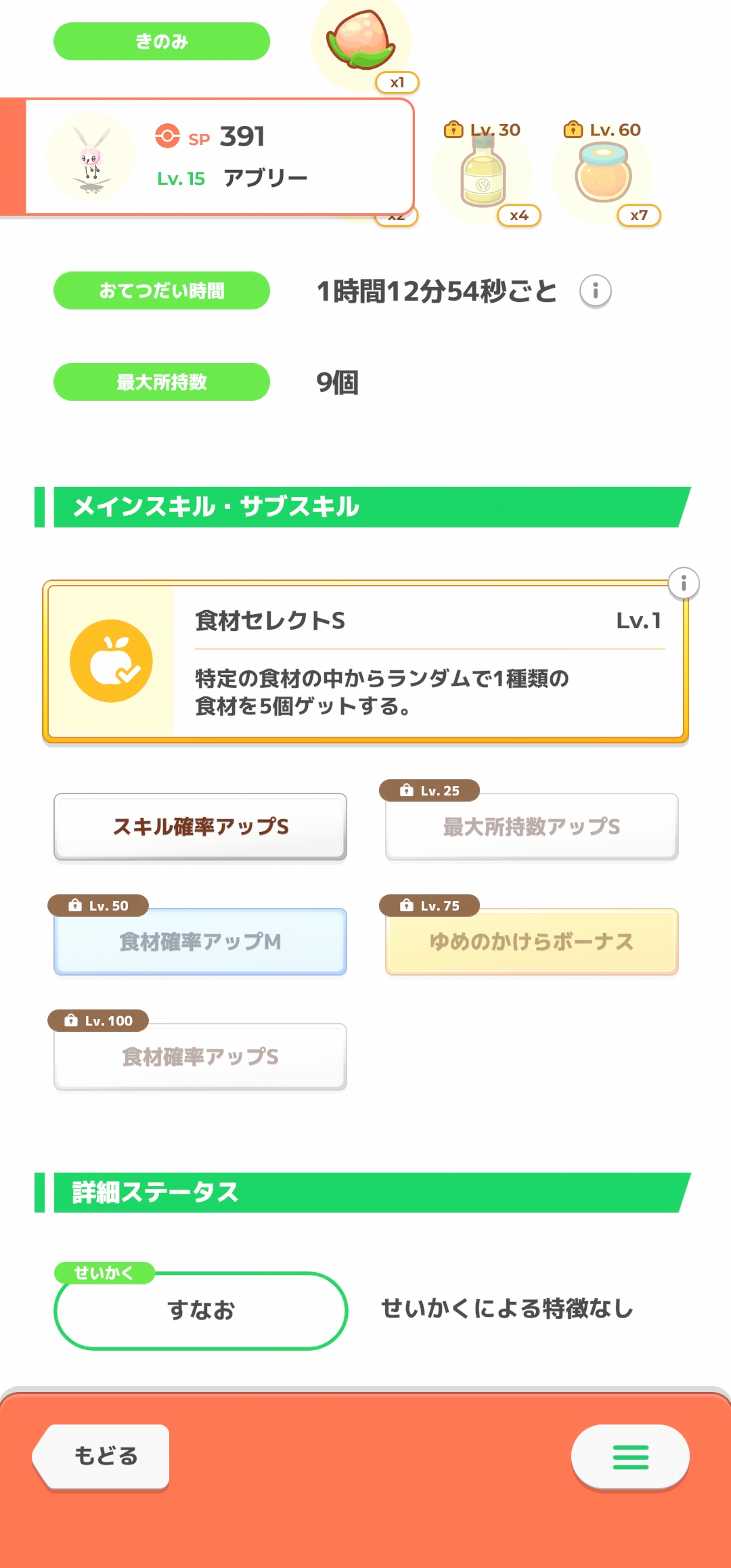Tap the locked 食材確率アップS sub skill

200,1057
